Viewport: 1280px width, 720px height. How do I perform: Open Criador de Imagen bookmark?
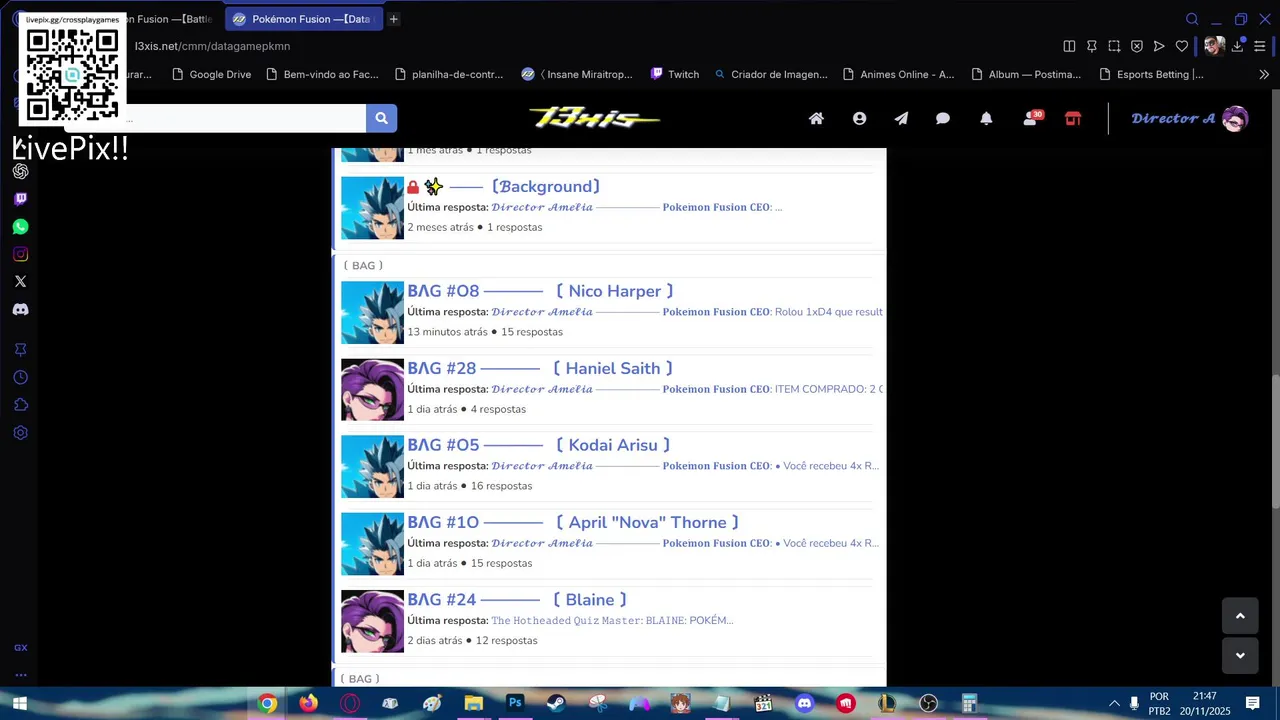tap(771, 74)
